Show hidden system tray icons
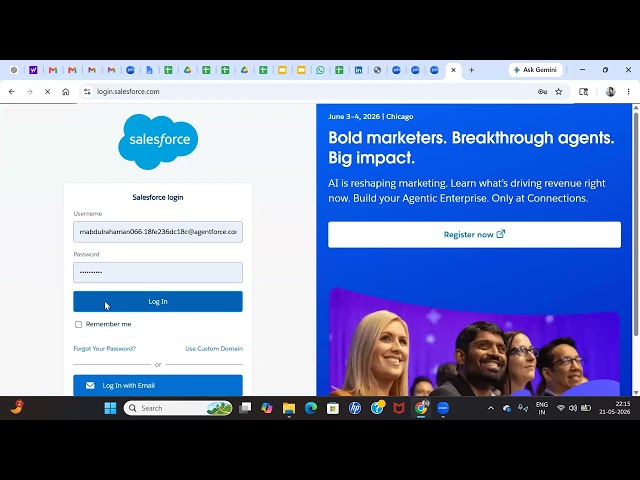 pyautogui.click(x=491, y=408)
